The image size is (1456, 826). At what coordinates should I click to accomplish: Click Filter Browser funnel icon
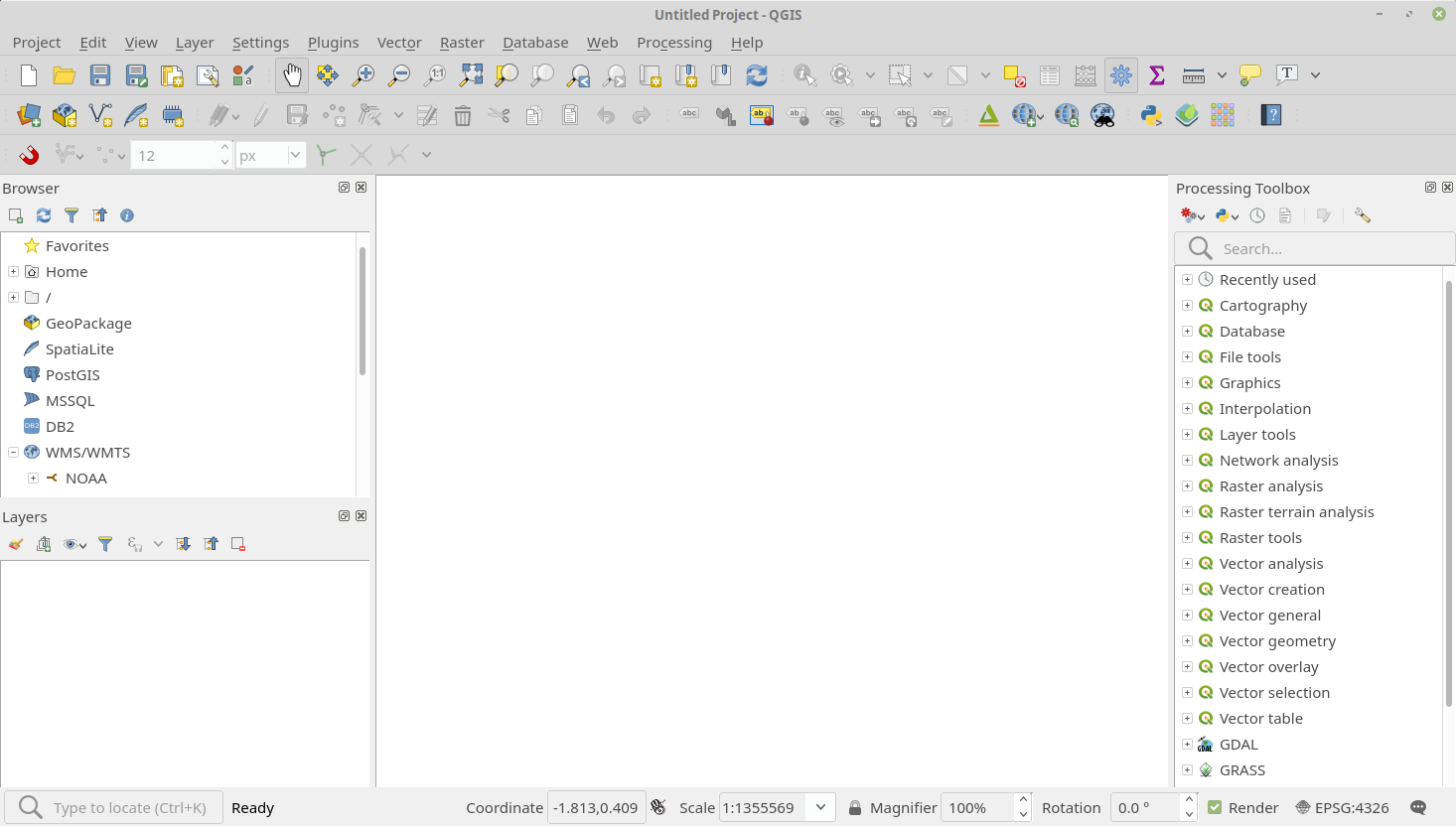[72, 215]
